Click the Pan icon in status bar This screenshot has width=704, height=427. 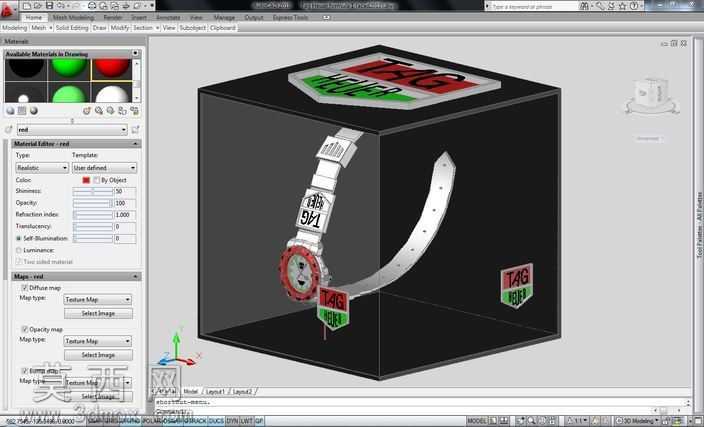click(x=521, y=421)
